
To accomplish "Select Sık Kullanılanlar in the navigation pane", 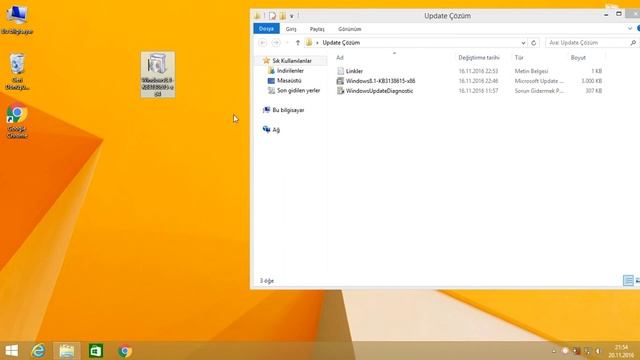I will [292, 60].
